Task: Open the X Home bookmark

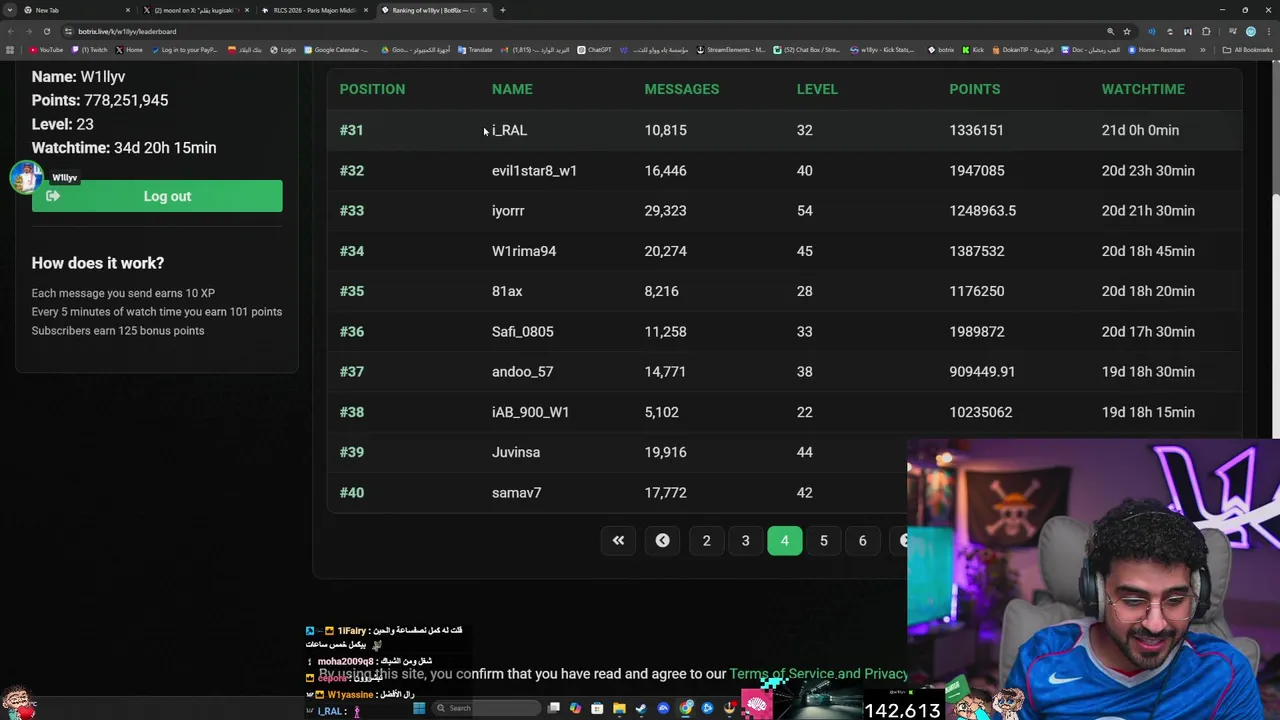Action: (x=129, y=50)
